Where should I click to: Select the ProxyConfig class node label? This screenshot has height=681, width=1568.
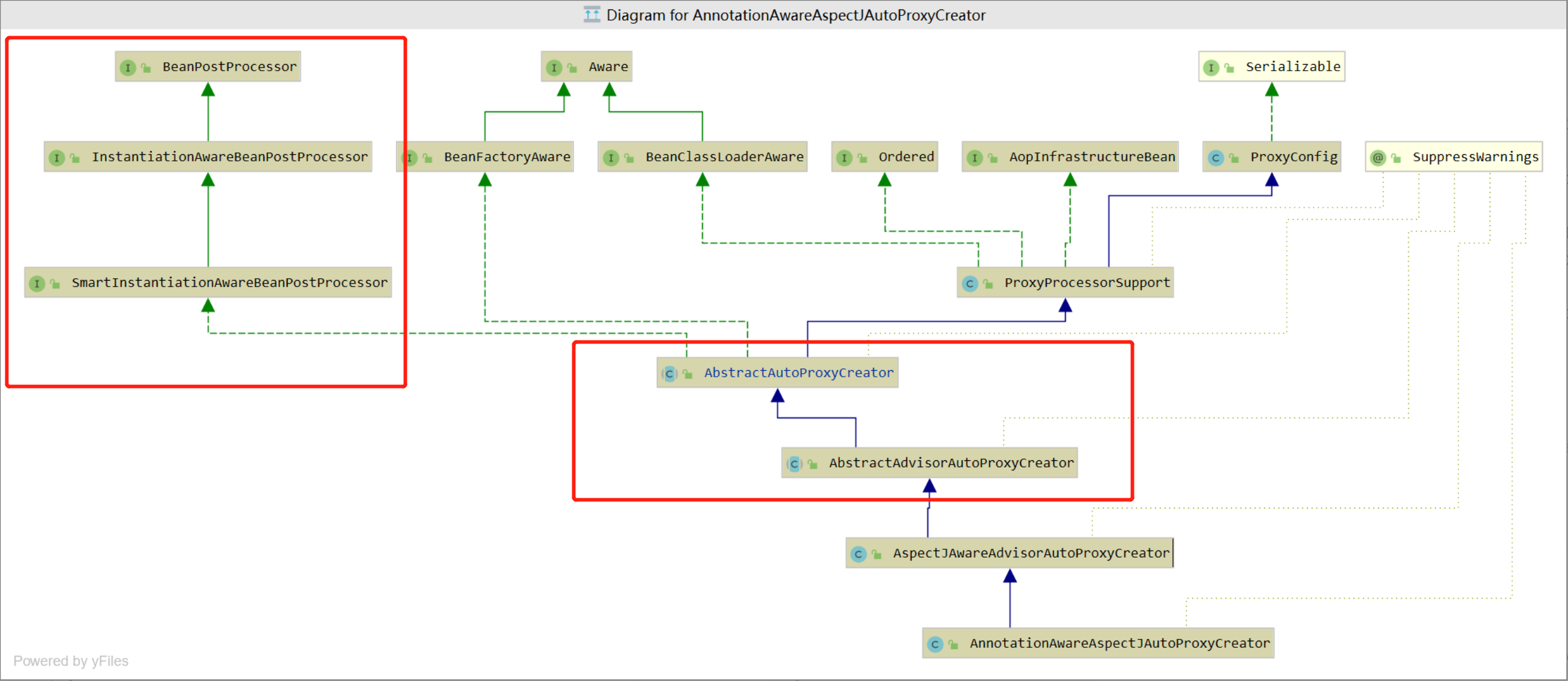click(1293, 157)
